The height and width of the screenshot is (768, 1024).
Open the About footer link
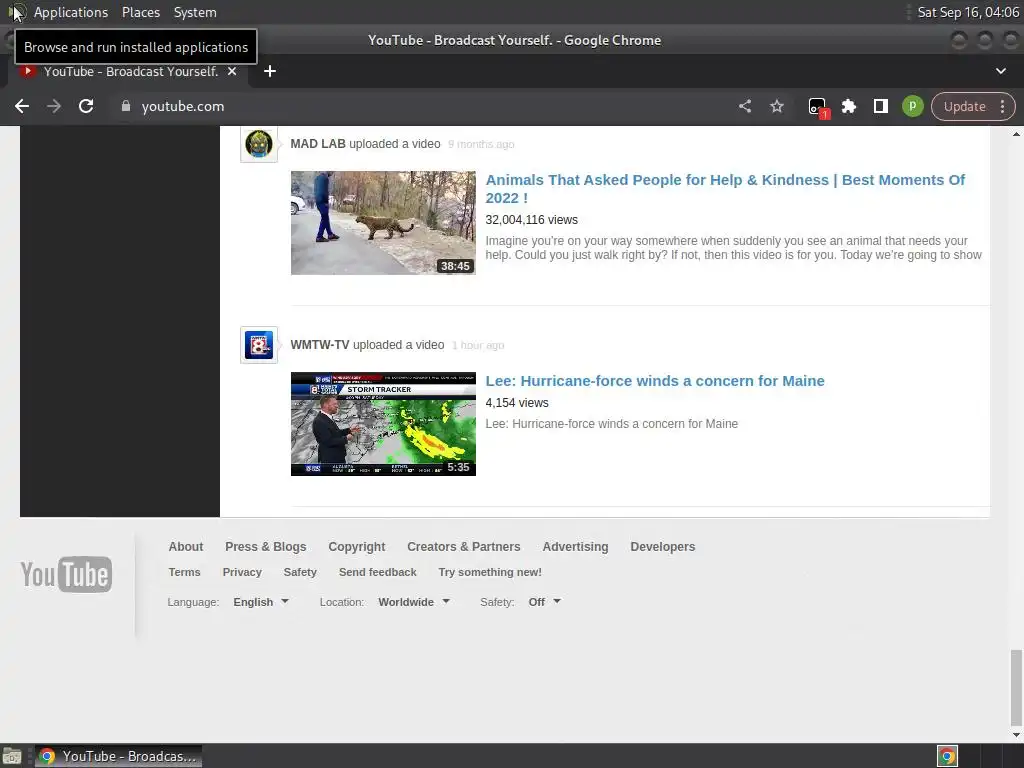coord(185,547)
